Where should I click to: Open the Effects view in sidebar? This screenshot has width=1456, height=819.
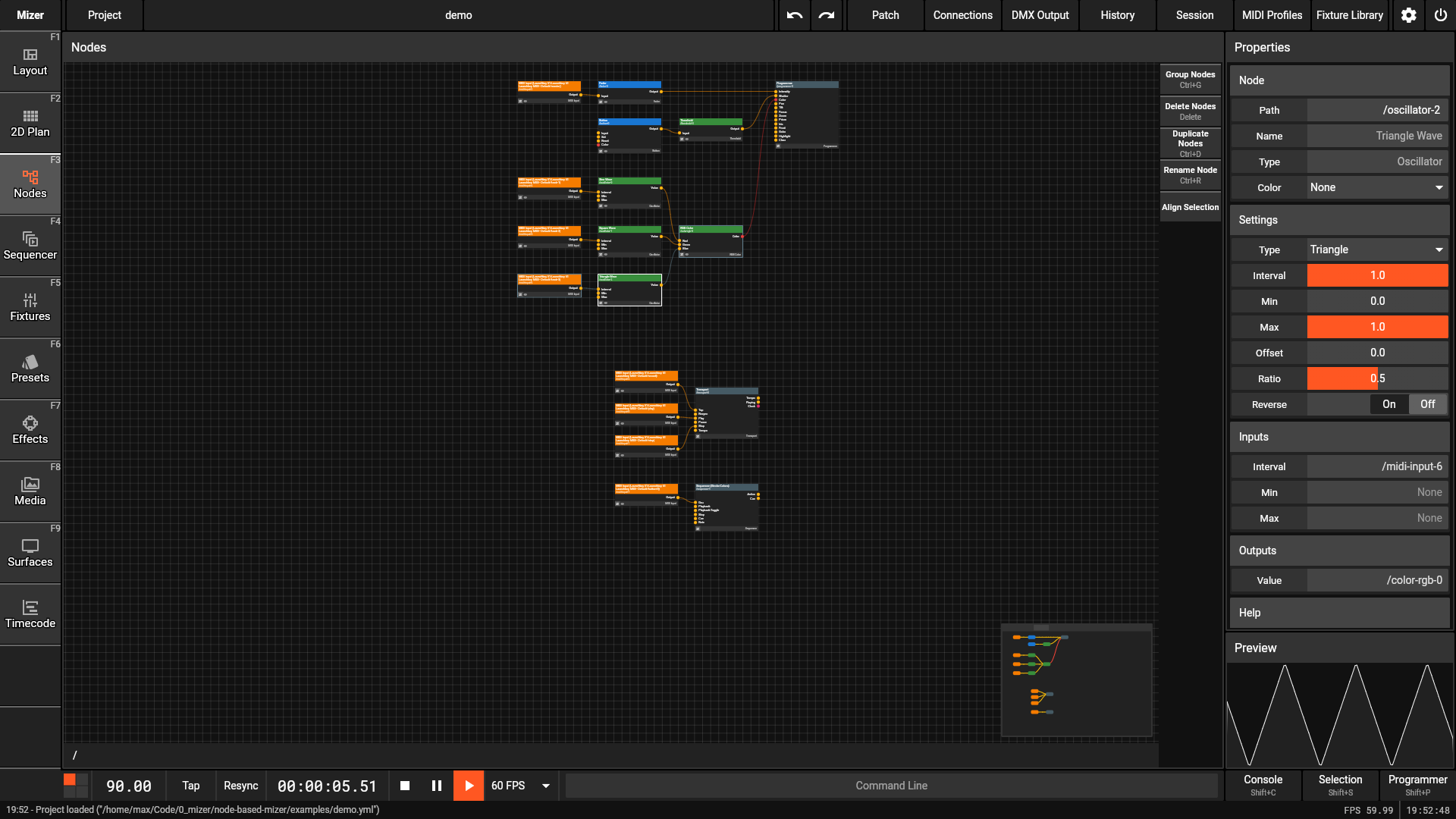tap(30, 430)
